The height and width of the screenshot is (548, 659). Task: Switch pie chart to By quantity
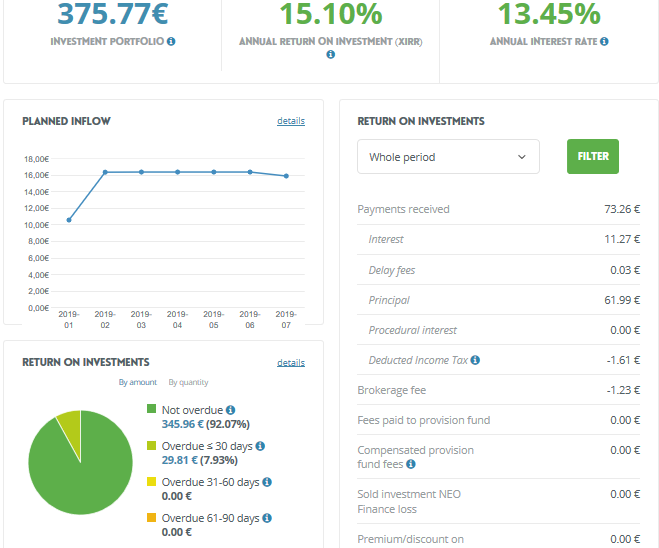click(188, 382)
